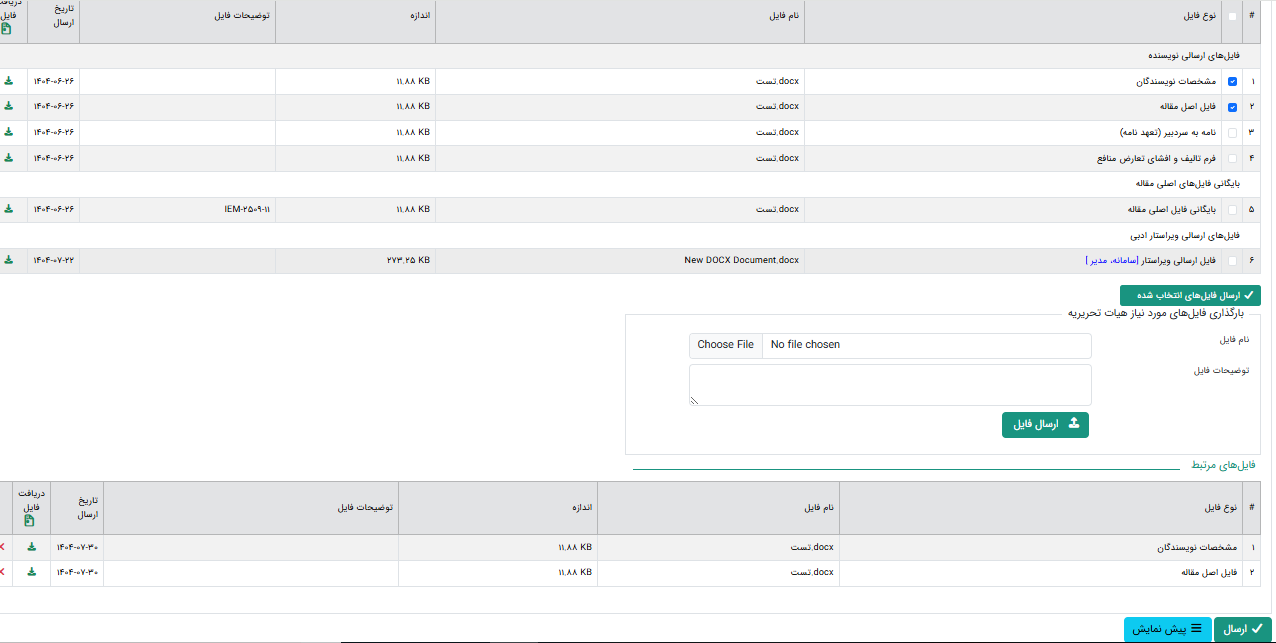
Task: Download the بایگانی فایل اصلی مقاله file
Action: (x=9, y=209)
